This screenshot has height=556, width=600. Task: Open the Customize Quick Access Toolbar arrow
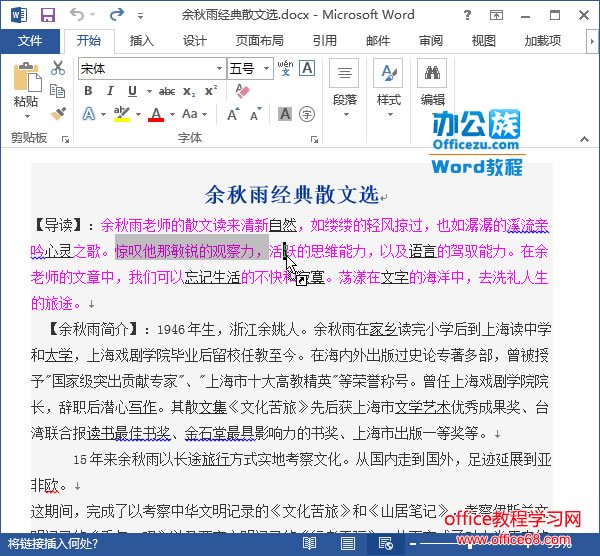(x=140, y=16)
